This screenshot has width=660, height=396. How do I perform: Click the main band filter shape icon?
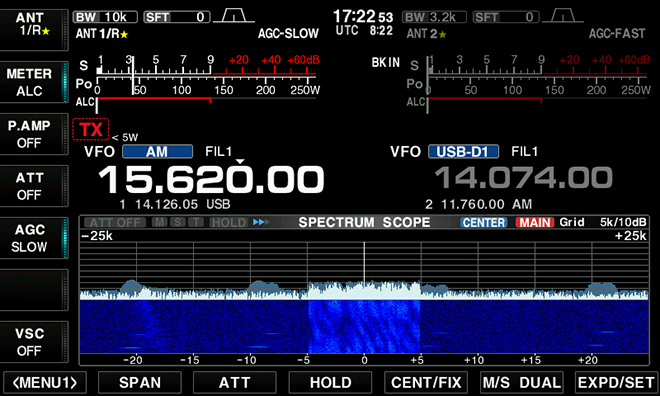[x=234, y=16]
